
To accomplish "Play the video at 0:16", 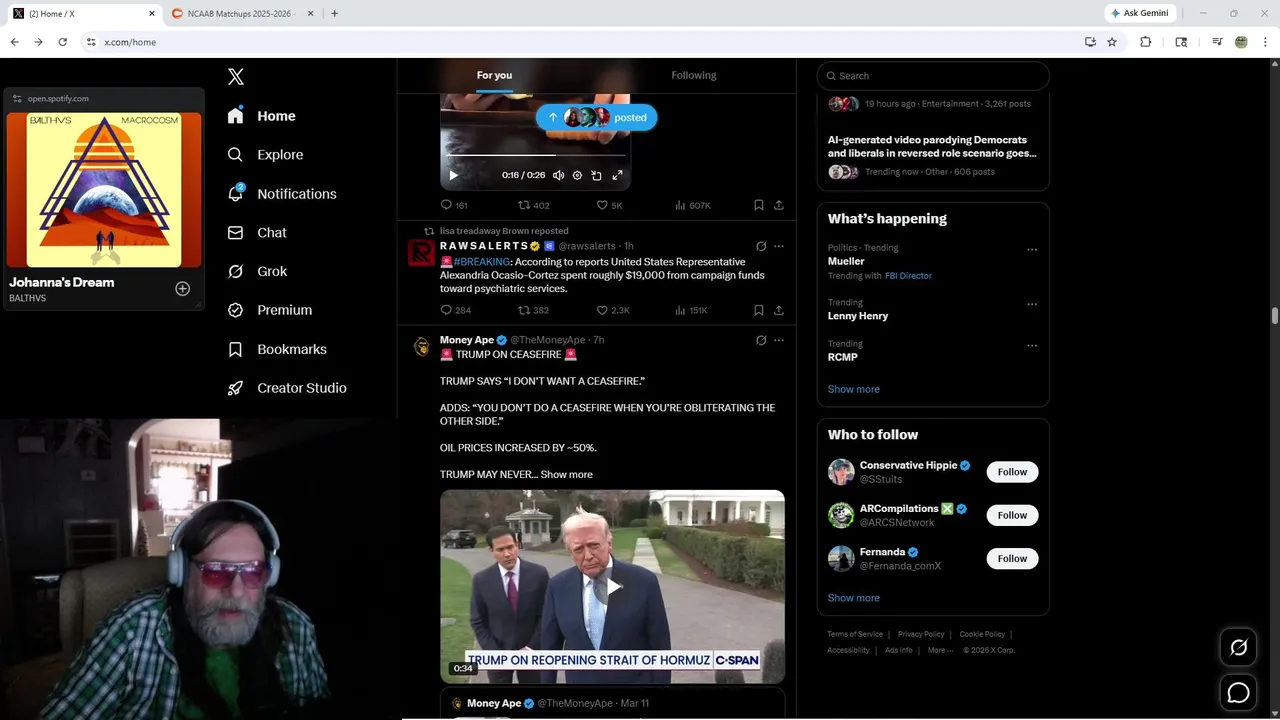I will coord(453,175).
